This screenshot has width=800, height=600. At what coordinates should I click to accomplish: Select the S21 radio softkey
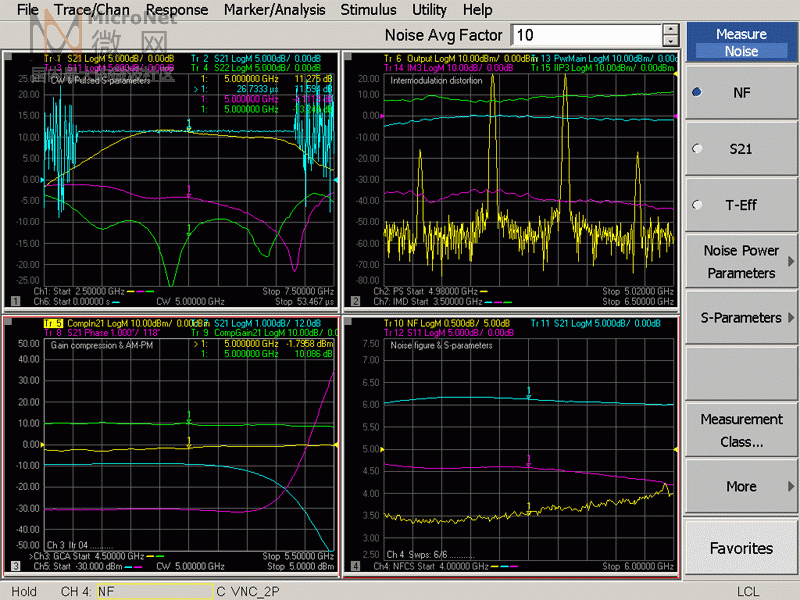[x=741, y=149]
